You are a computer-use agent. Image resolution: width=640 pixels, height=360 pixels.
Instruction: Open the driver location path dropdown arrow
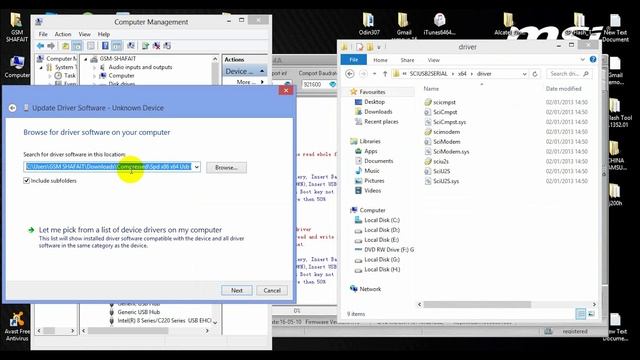(196, 167)
